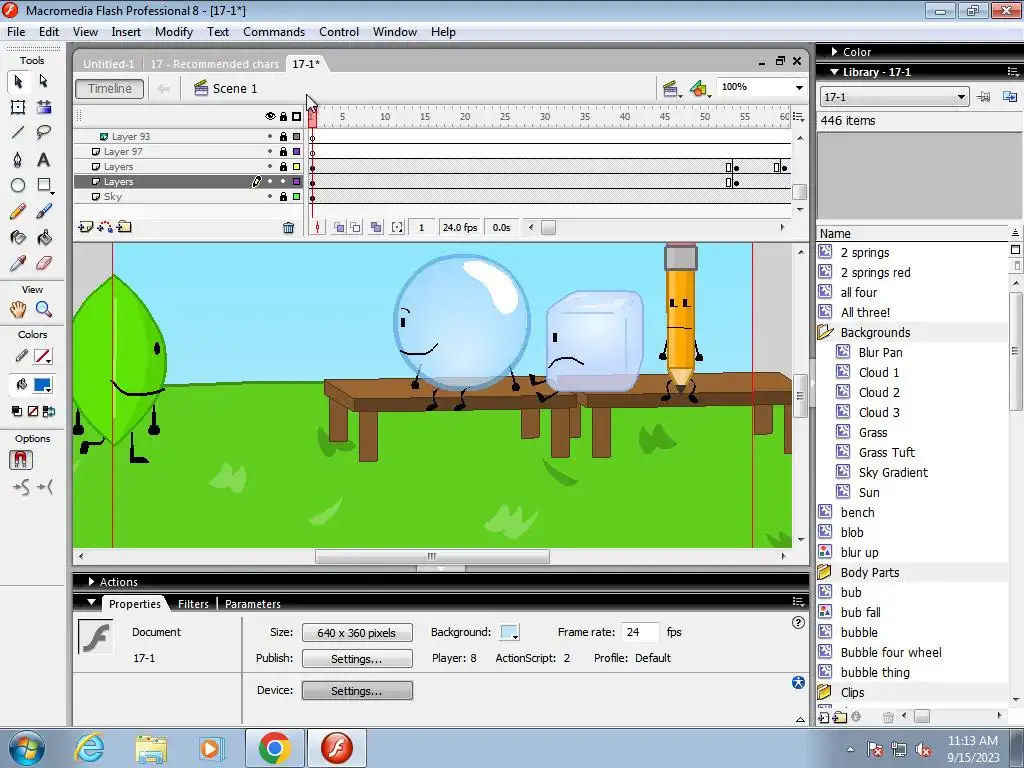Click the Add Motion Guide icon

point(104,227)
